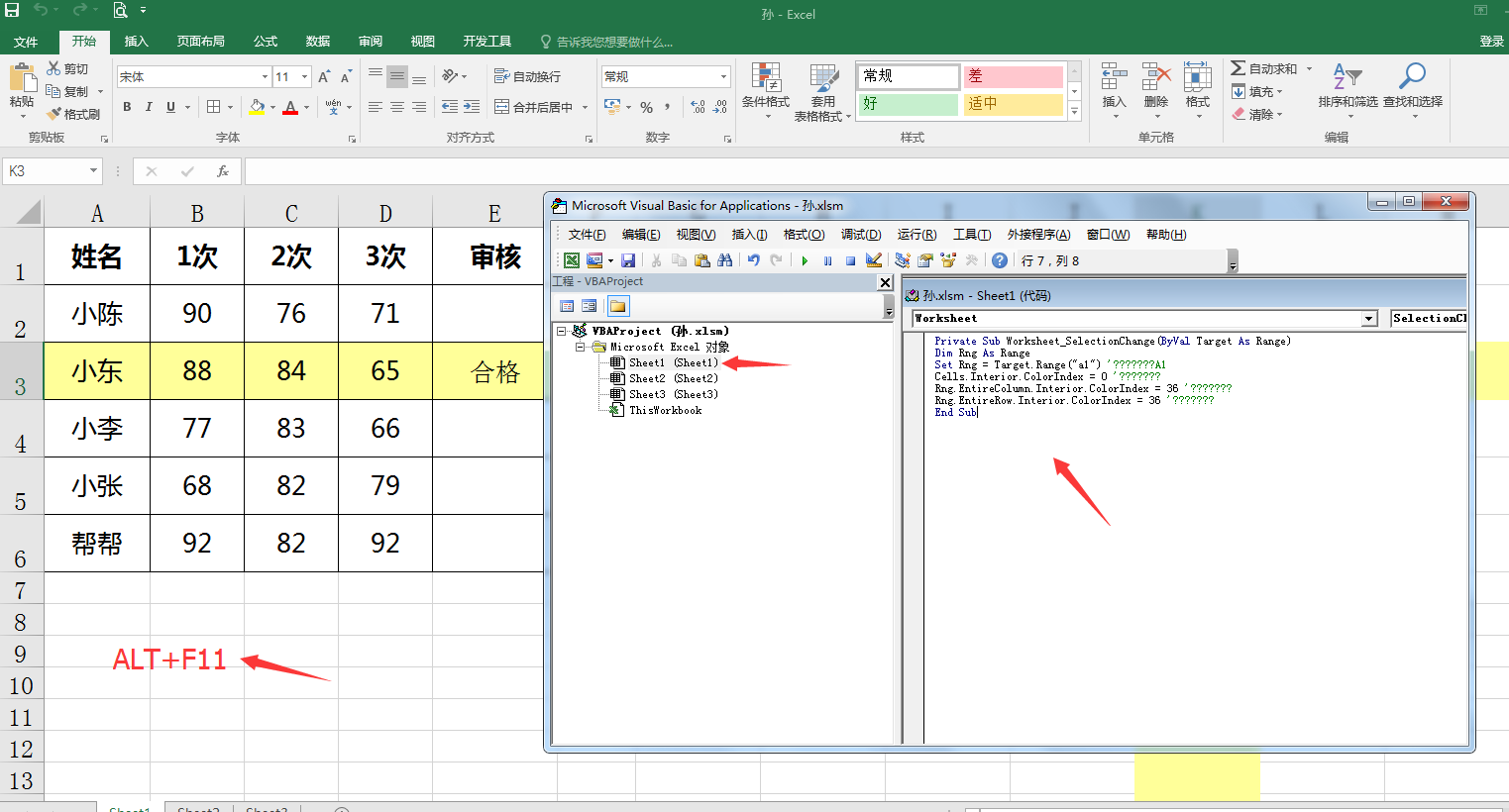Screen dimensions: 1509x812
Task: Open Properties Window icon in VBA toolbar
Action: coord(925,260)
